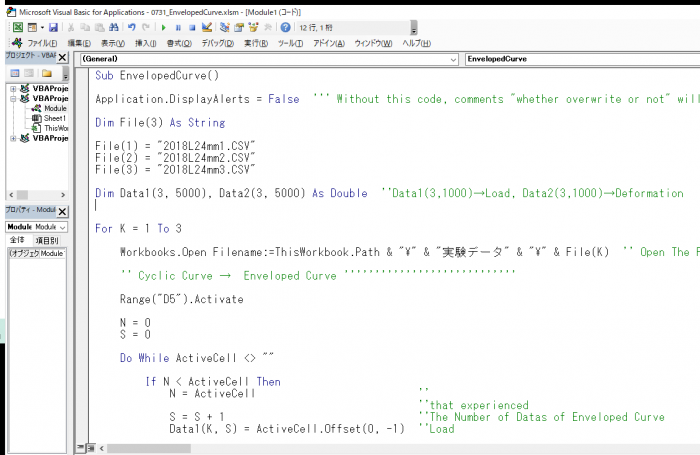700x455 pixels.
Task: Click the code pane horizontal scrollbar thumb
Action: 149,448
